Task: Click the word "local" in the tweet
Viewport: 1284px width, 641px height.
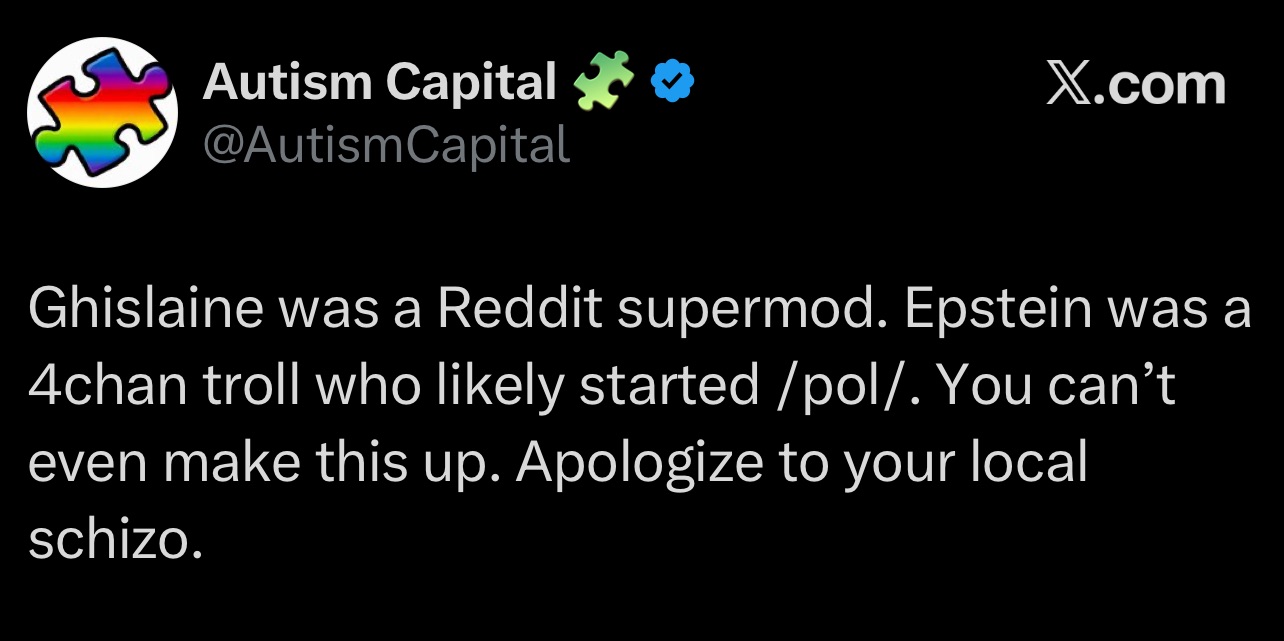Action: (1032, 462)
